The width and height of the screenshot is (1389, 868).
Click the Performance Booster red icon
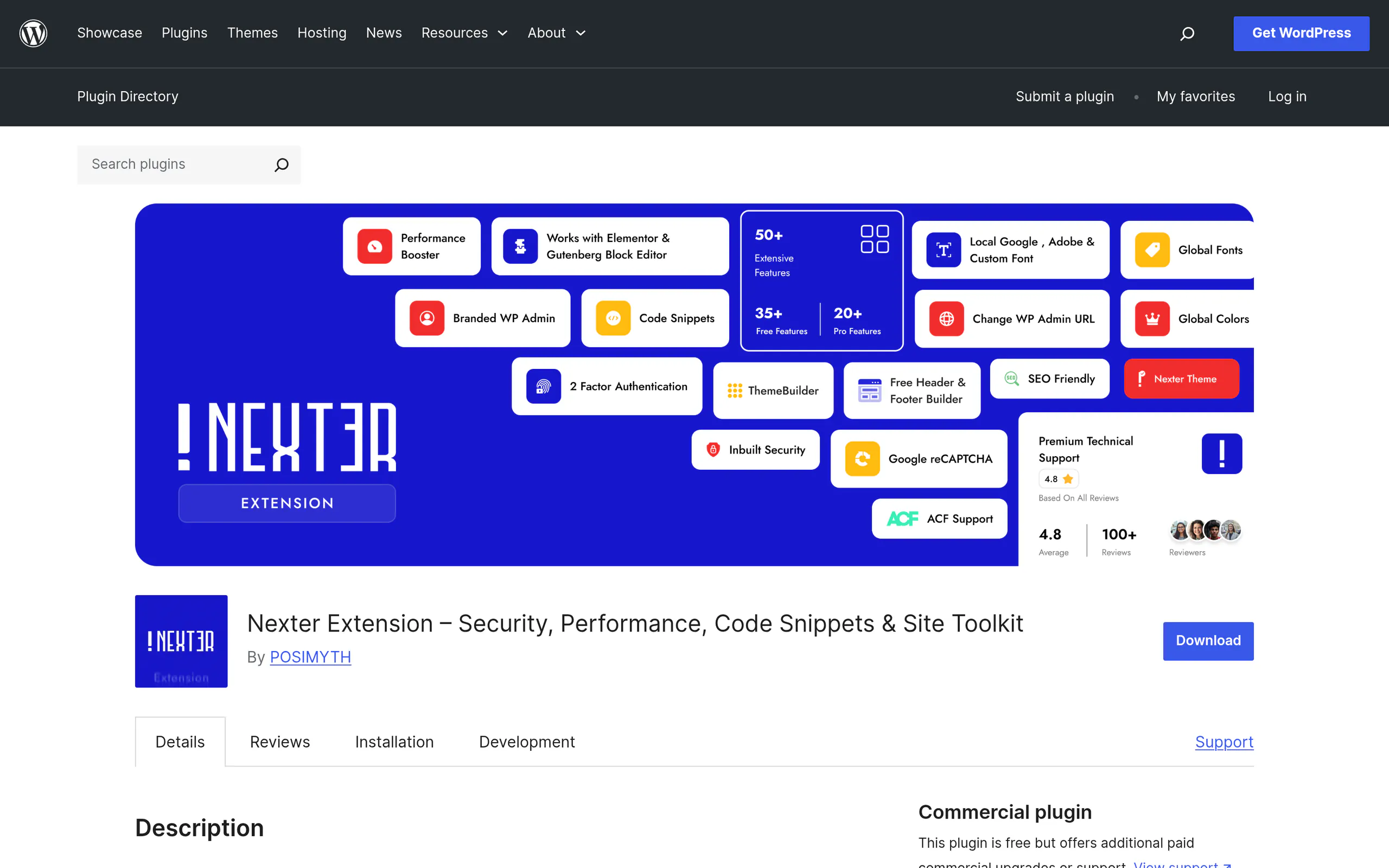click(375, 246)
